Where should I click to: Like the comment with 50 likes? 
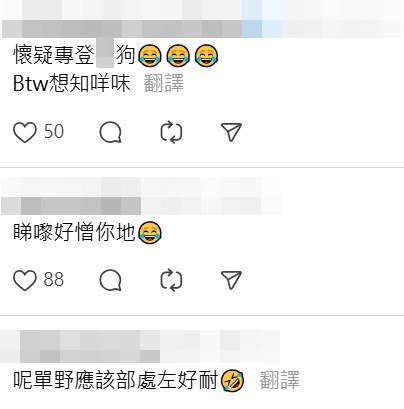[24, 132]
